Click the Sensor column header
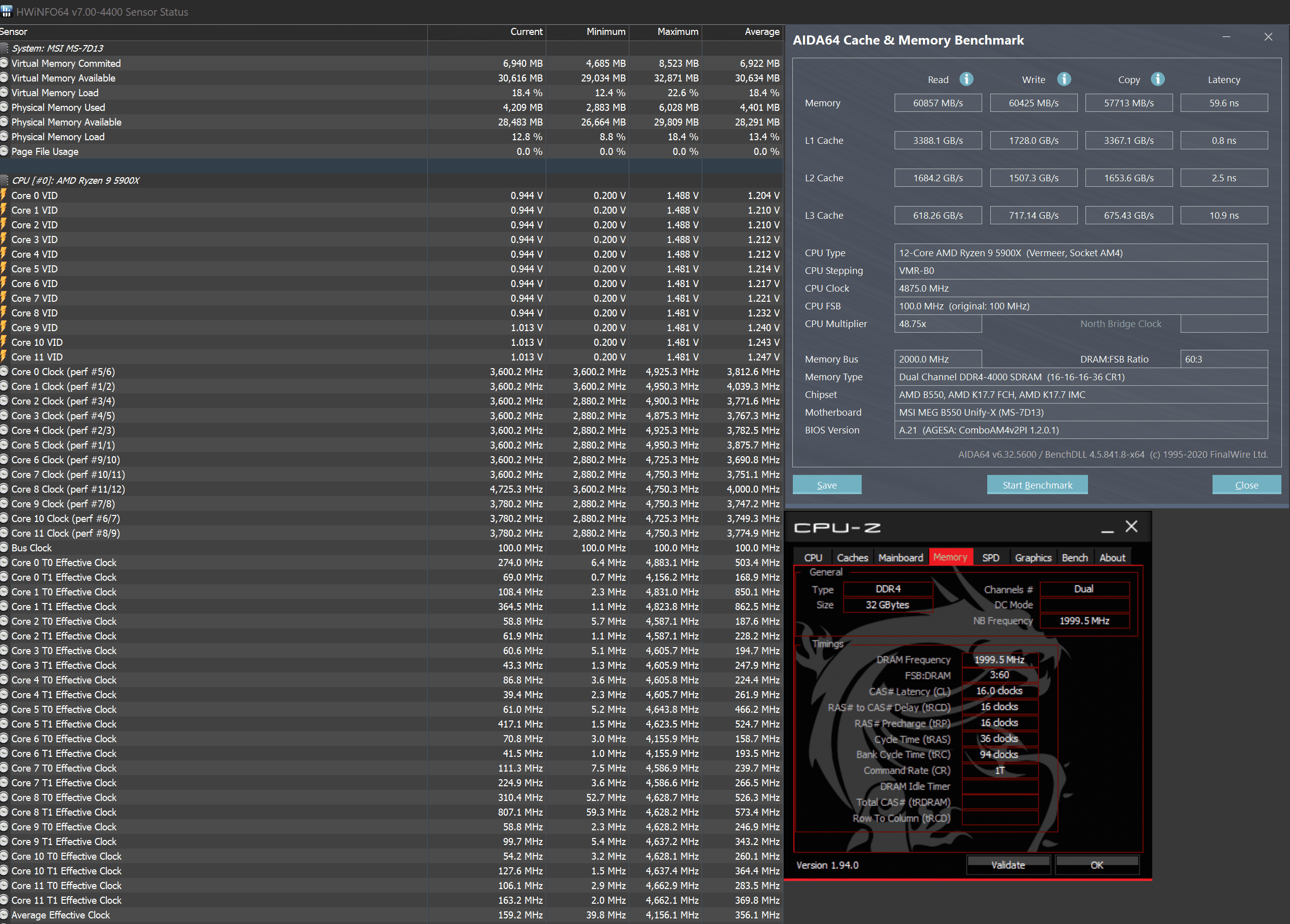This screenshot has height=924, width=1290. tap(213, 32)
